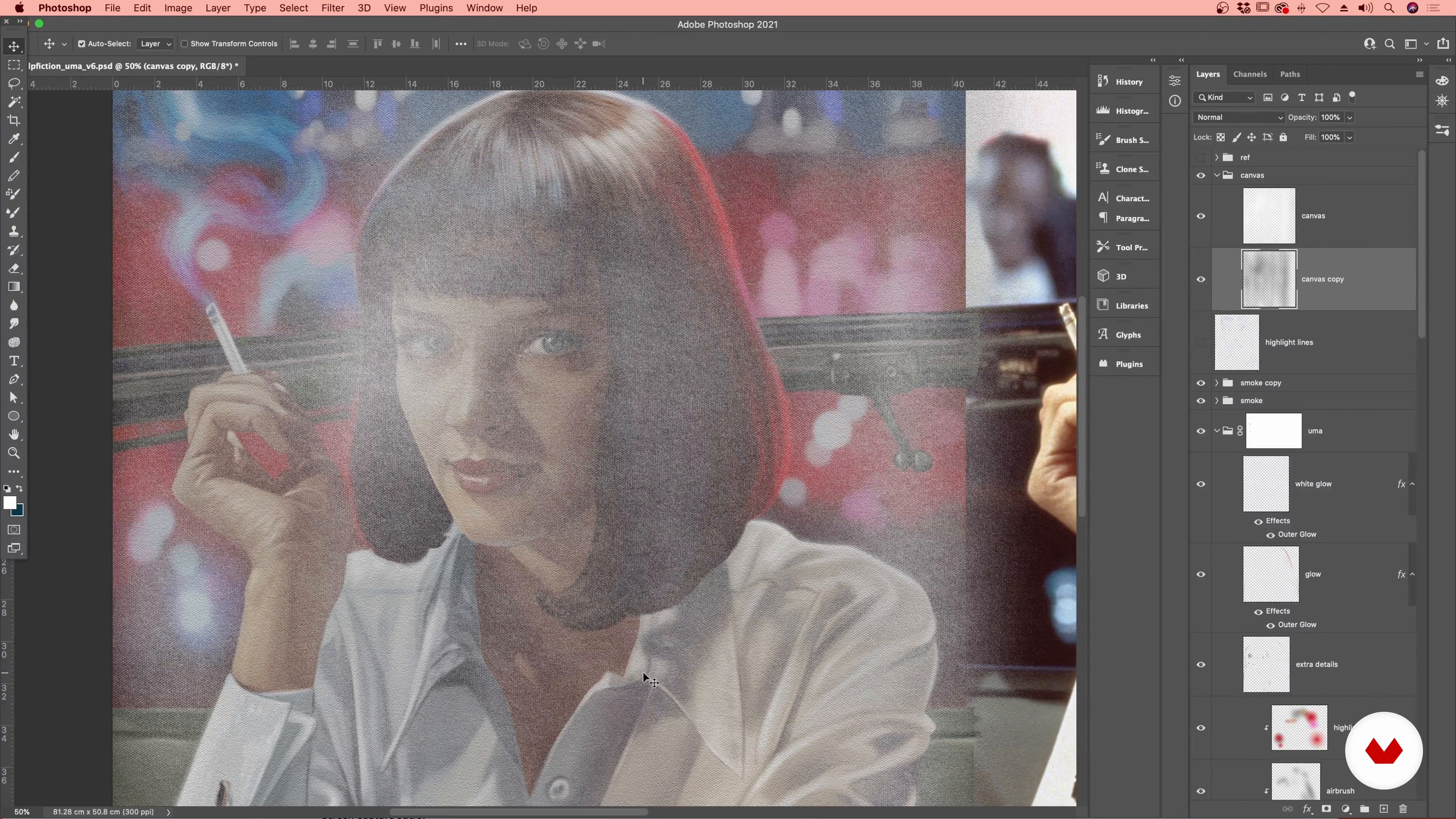
Task: Filter layers by type layers icon
Action: tap(1302, 98)
